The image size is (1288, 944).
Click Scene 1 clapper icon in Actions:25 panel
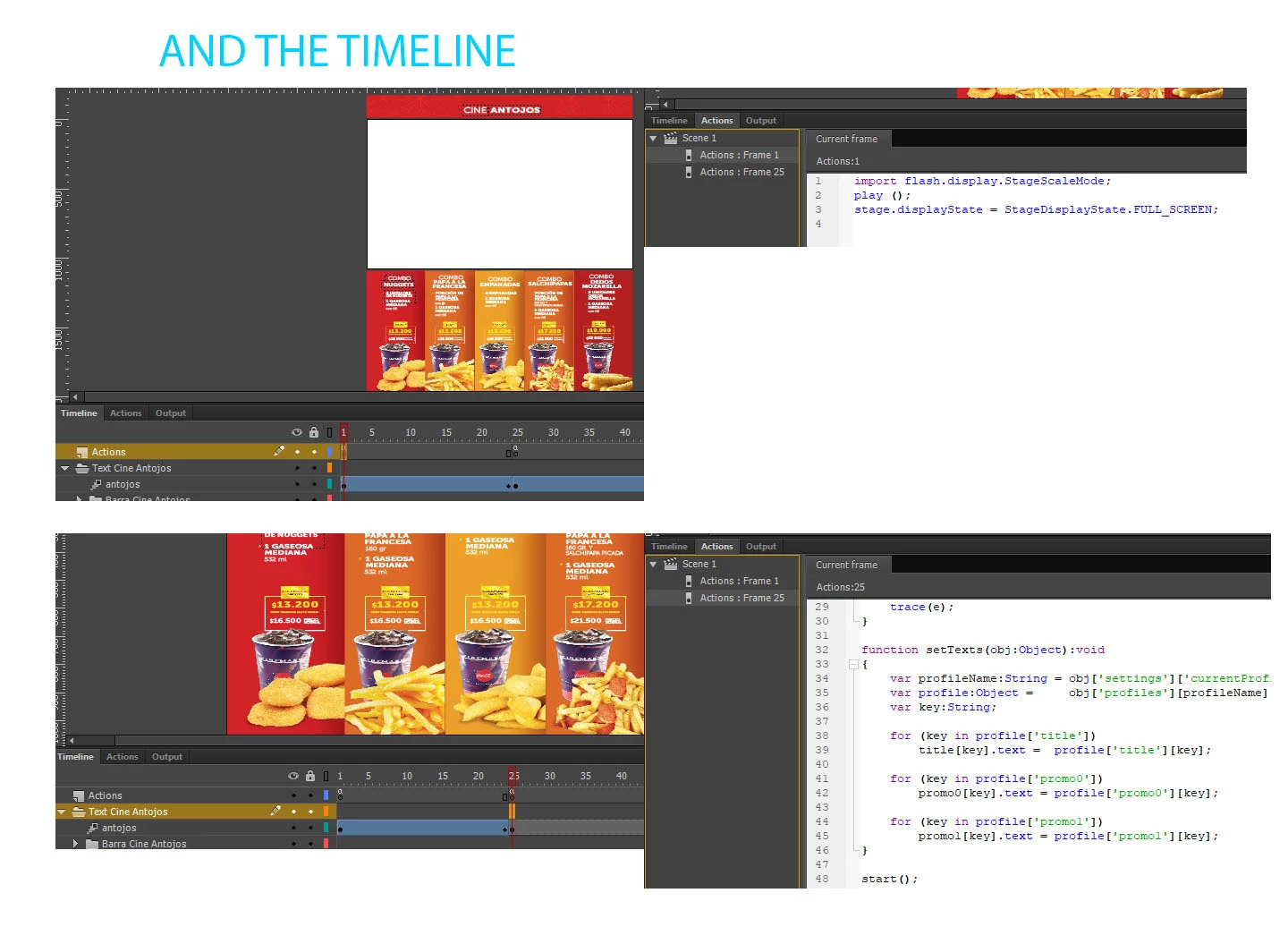click(670, 564)
